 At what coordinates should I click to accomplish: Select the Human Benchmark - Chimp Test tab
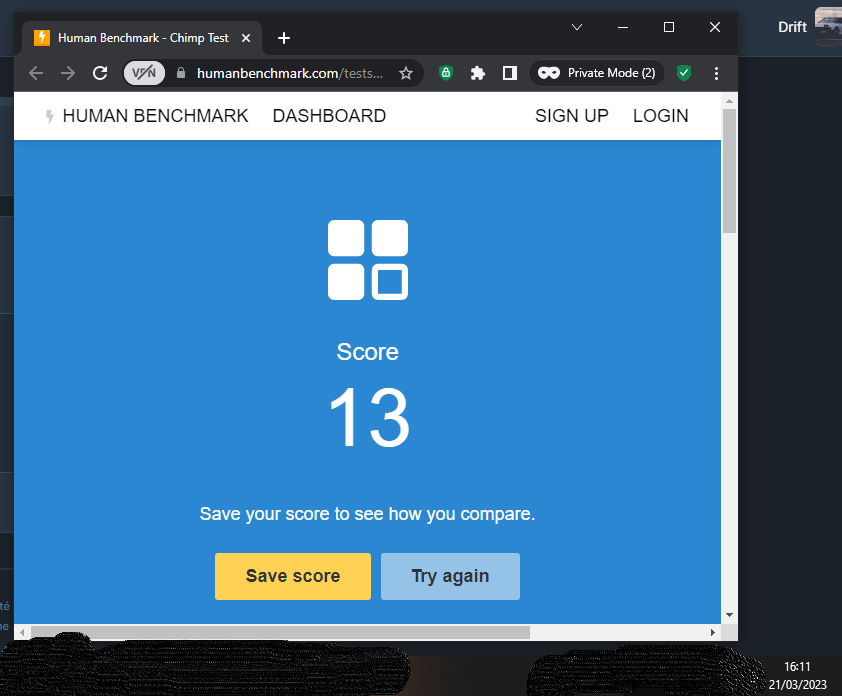[140, 38]
